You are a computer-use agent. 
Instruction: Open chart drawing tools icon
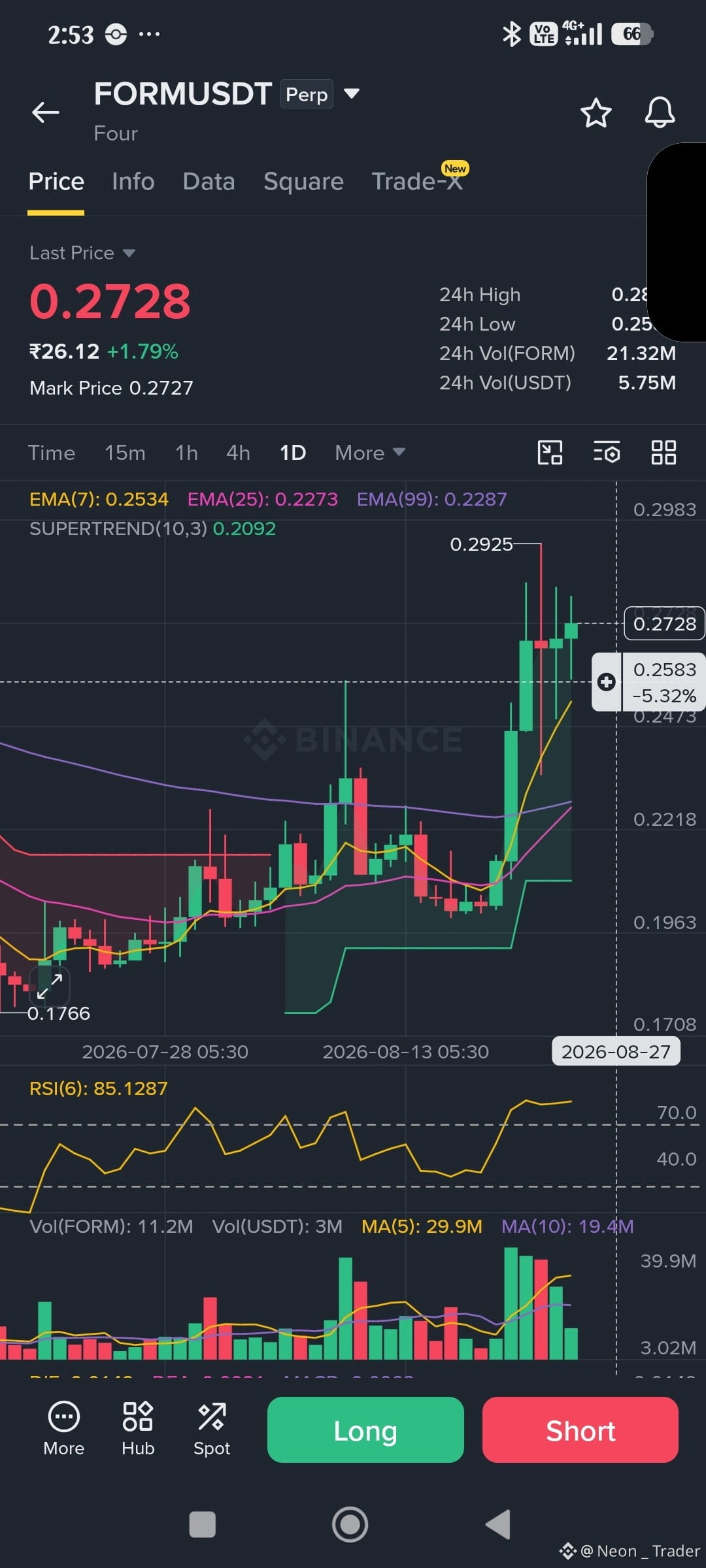tap(550, 452)
